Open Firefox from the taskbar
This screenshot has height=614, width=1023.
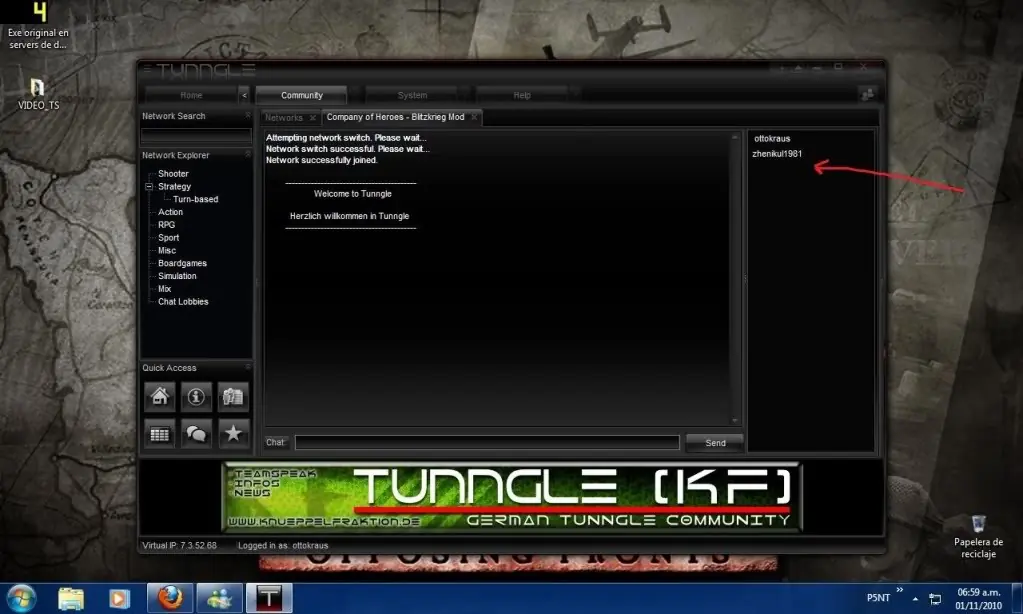pos(170,598)
